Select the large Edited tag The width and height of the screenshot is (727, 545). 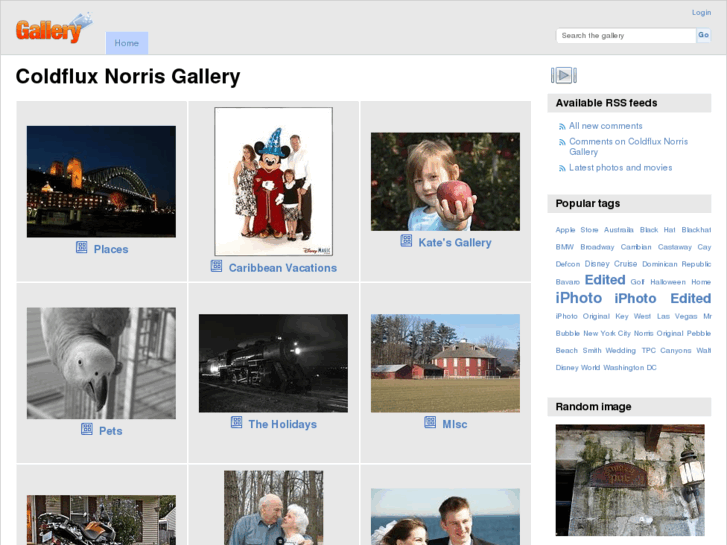(x=605, y=280)
